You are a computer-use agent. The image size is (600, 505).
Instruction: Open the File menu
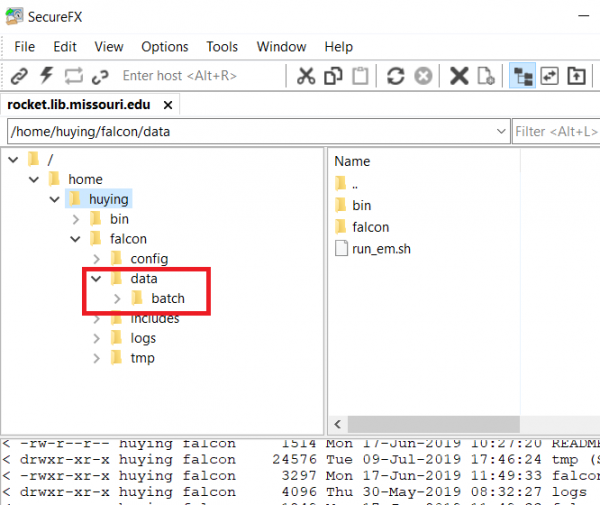[24, 47]
